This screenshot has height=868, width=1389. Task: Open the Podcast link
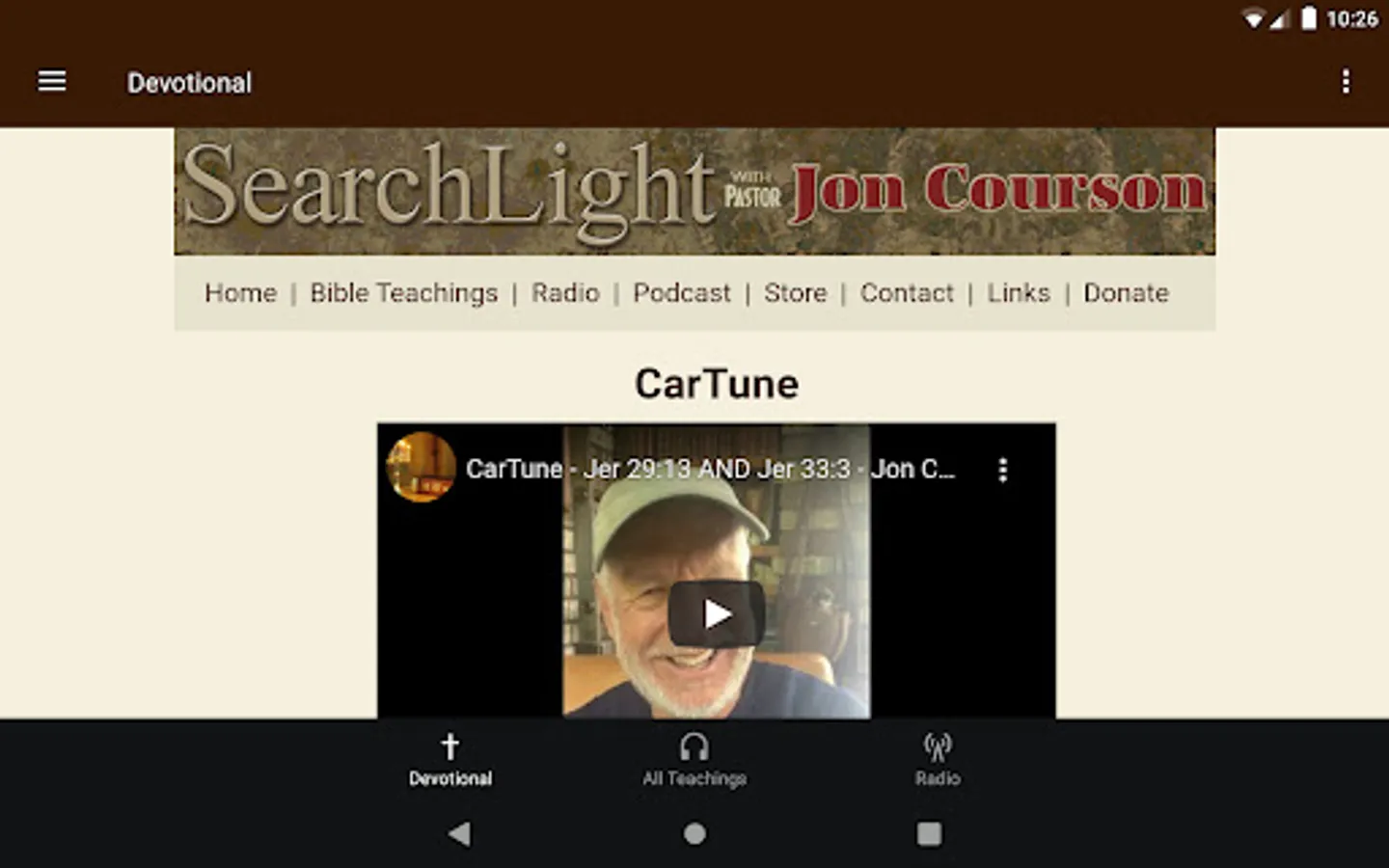coord(682,292)
